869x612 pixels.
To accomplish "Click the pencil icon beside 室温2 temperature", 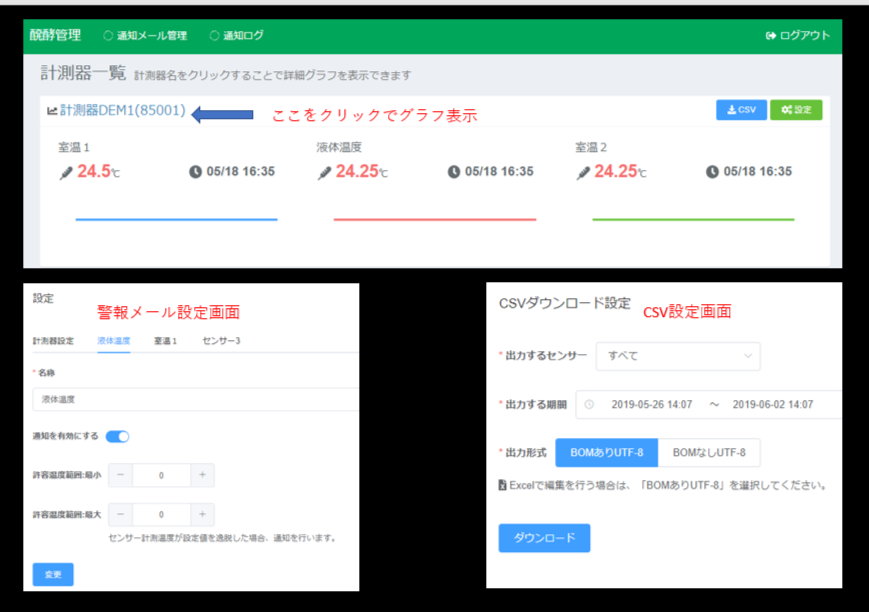I will point(583,172).
